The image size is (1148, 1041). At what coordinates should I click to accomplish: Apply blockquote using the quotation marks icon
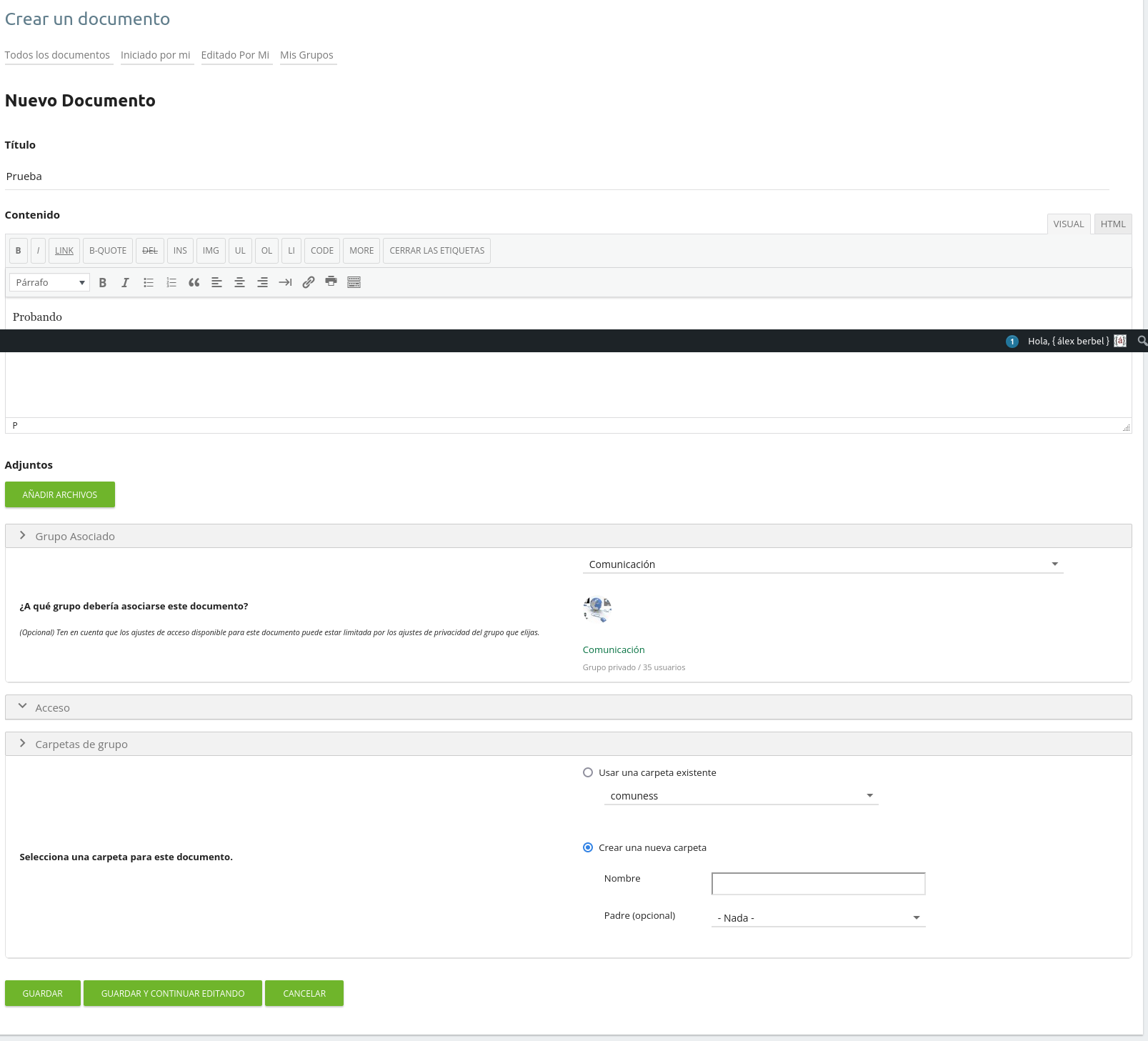pyautogui.click(x=194, y=283)
